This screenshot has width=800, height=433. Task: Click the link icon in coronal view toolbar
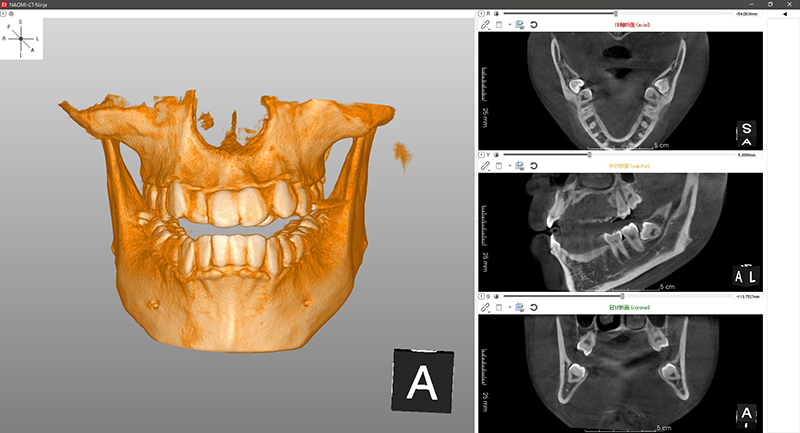pyautogui.click(x=485, y=307)
